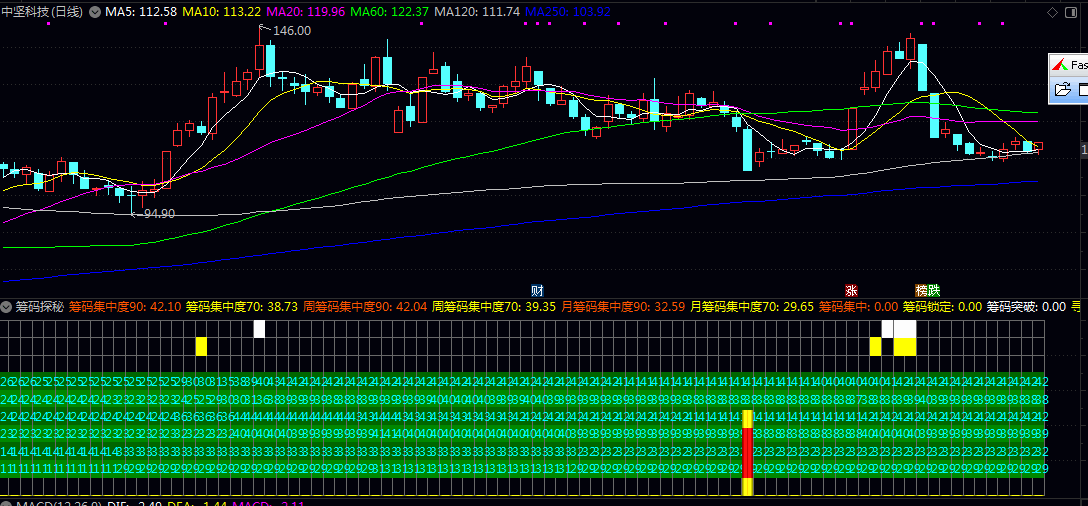
Task: Click the 周筹码集中度90: 42.04 value
Action: 364,306
